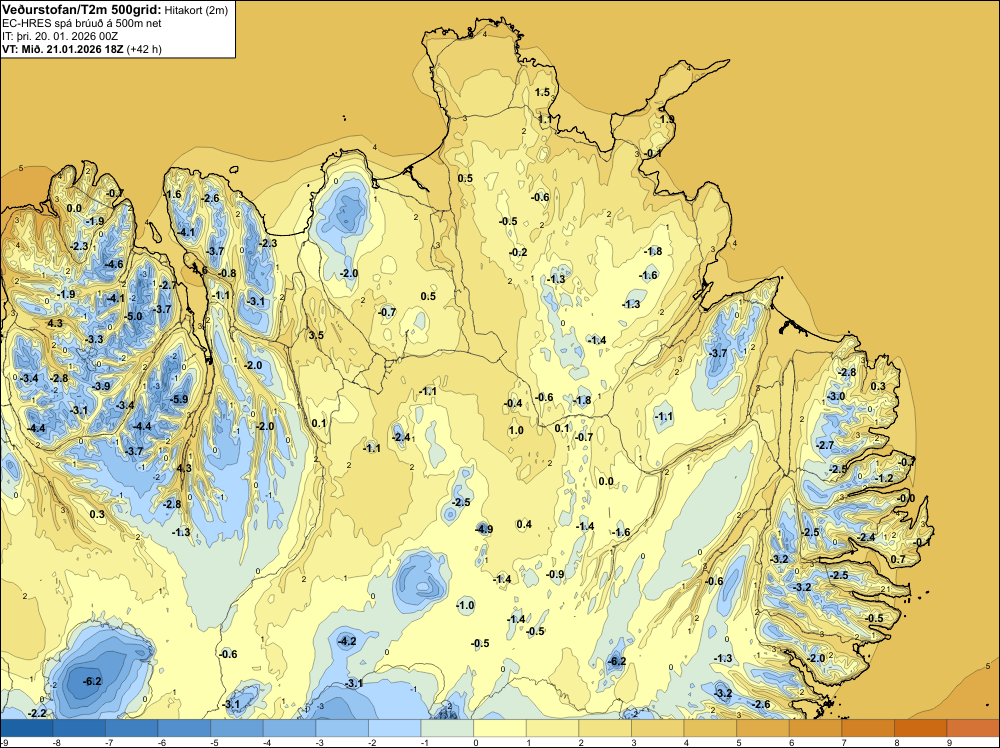
Task: Click the -4.9 temperature value on the map
Action: coord(484,529)
